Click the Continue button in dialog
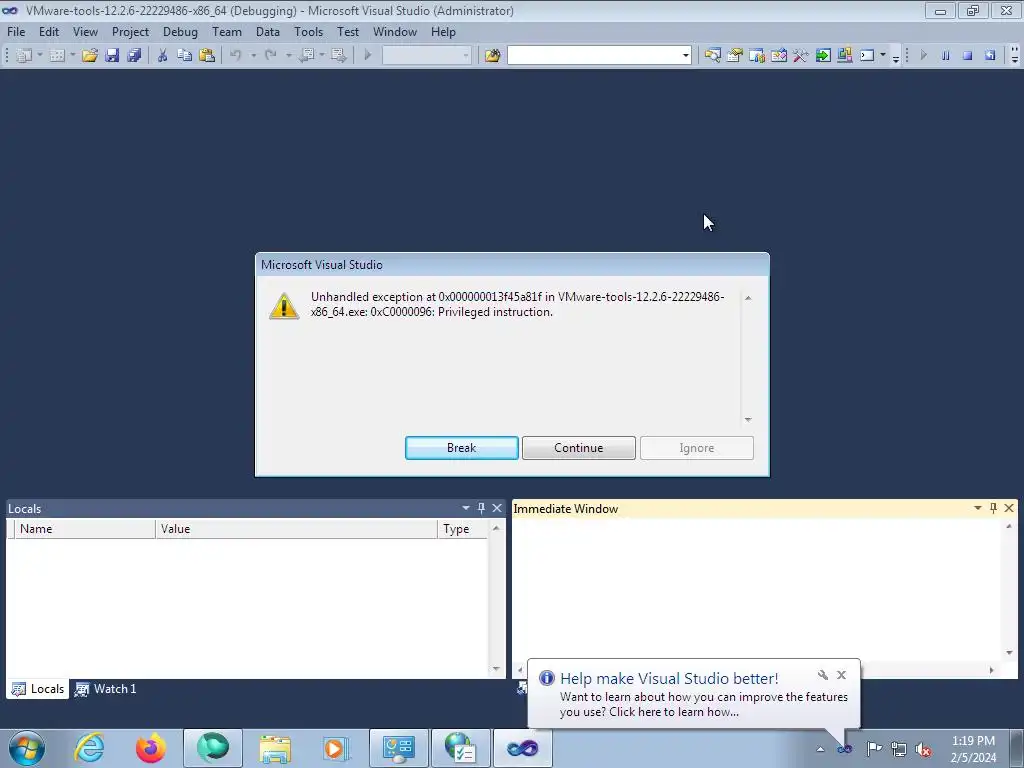The width and height of the screenshot is (1024, 768). pos(579,448)
